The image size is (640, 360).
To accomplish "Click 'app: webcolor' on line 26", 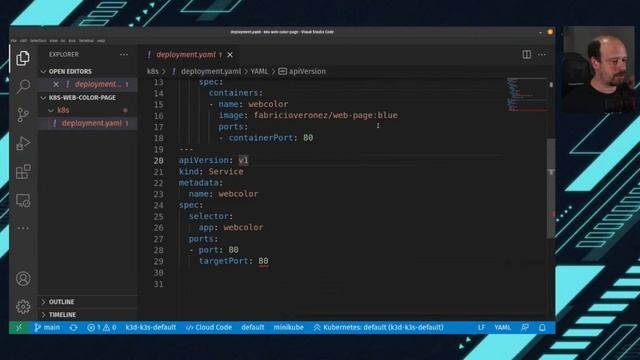I will tap(231, 227).
